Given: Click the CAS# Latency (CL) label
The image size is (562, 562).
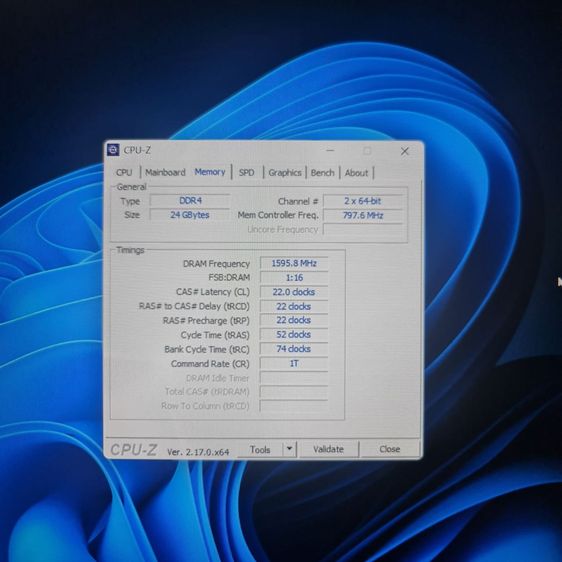Looking at the screenshot, I should (213, 292).
